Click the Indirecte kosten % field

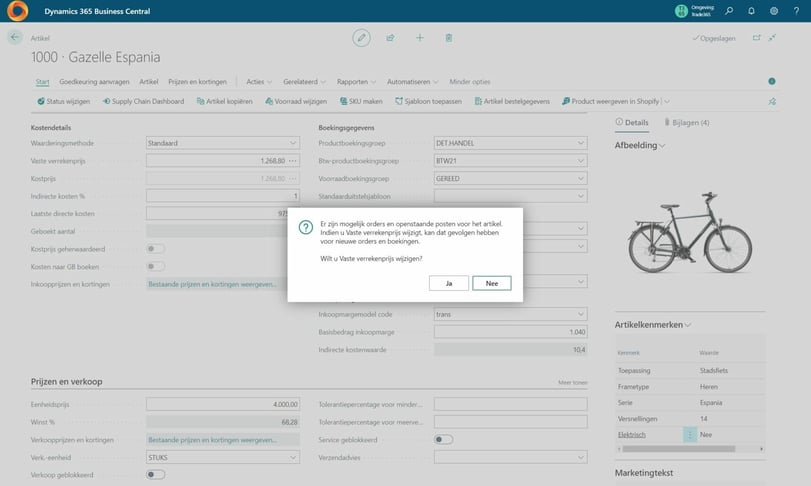223,196
